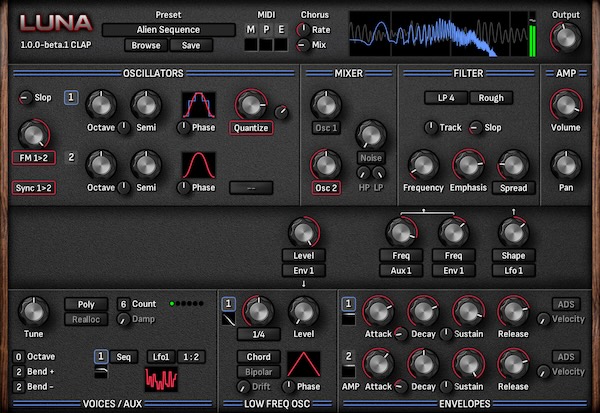Image resolution: width=600 pixels, height=413 pixels.
Task: Enable the Osc 1 mixer button
Action: [326, 128]
